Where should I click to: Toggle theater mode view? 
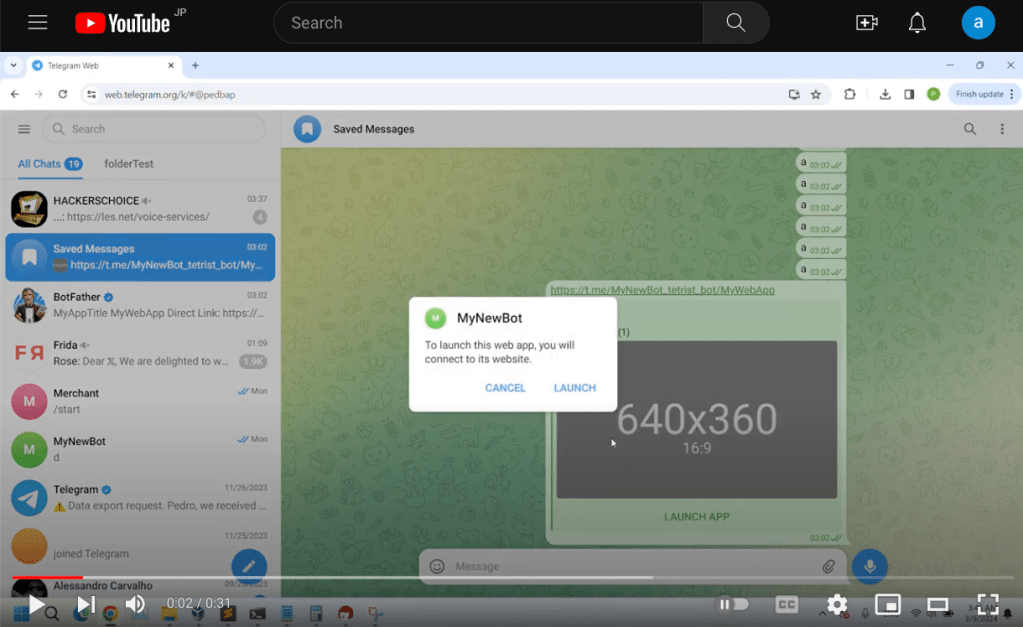tap(937, 604)
